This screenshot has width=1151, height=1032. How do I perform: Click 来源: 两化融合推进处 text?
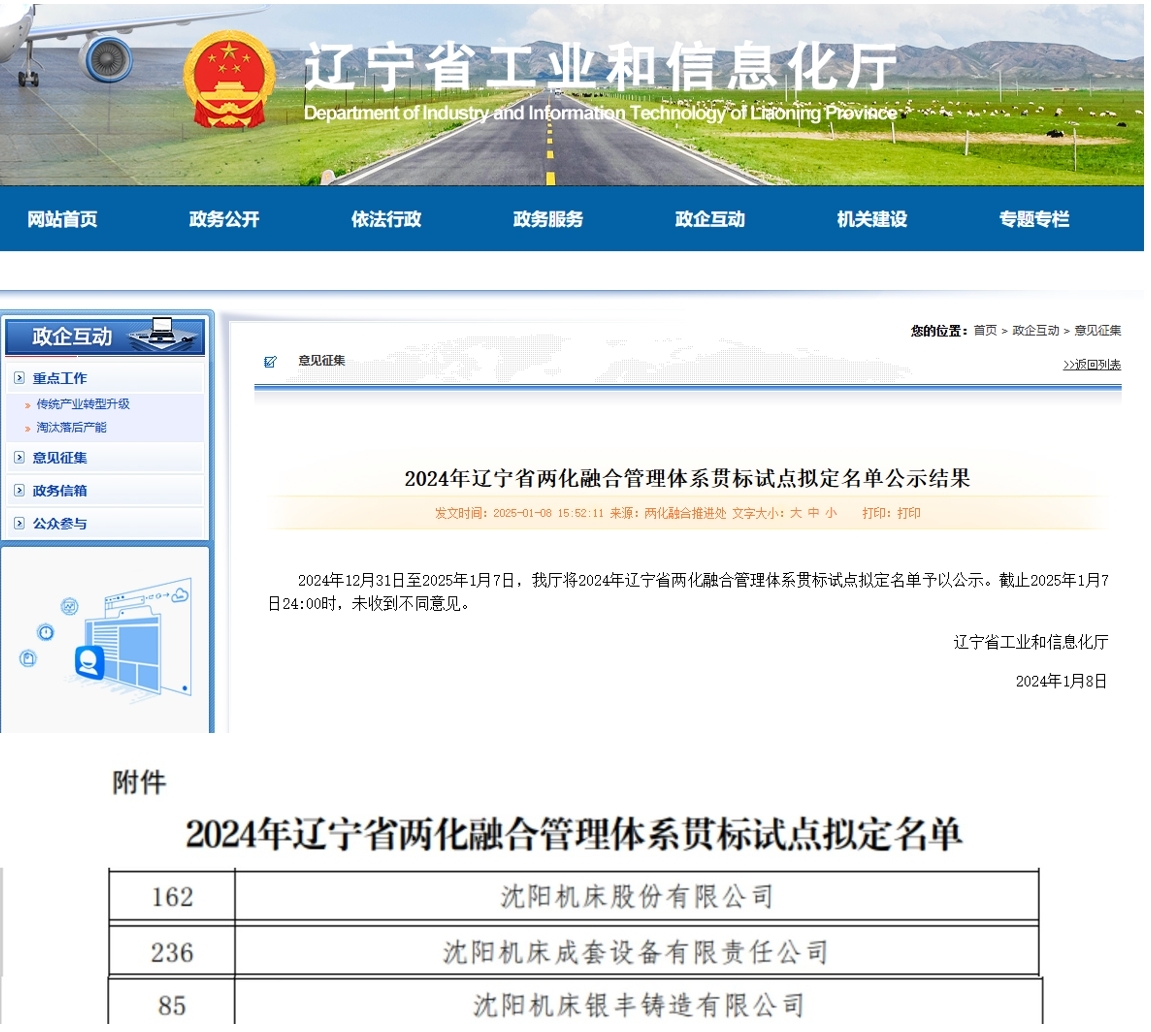[x=668, y=513]
